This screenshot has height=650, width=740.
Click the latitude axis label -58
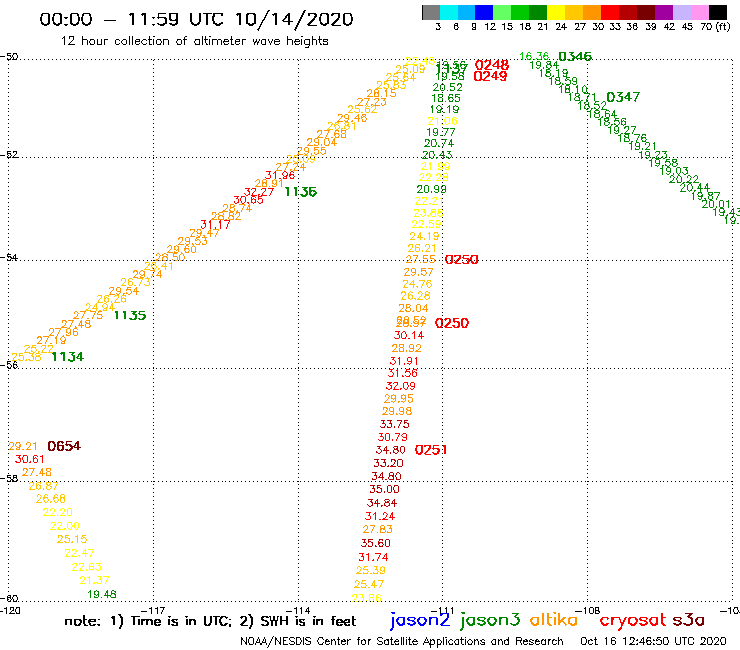(x=9, y=479)
